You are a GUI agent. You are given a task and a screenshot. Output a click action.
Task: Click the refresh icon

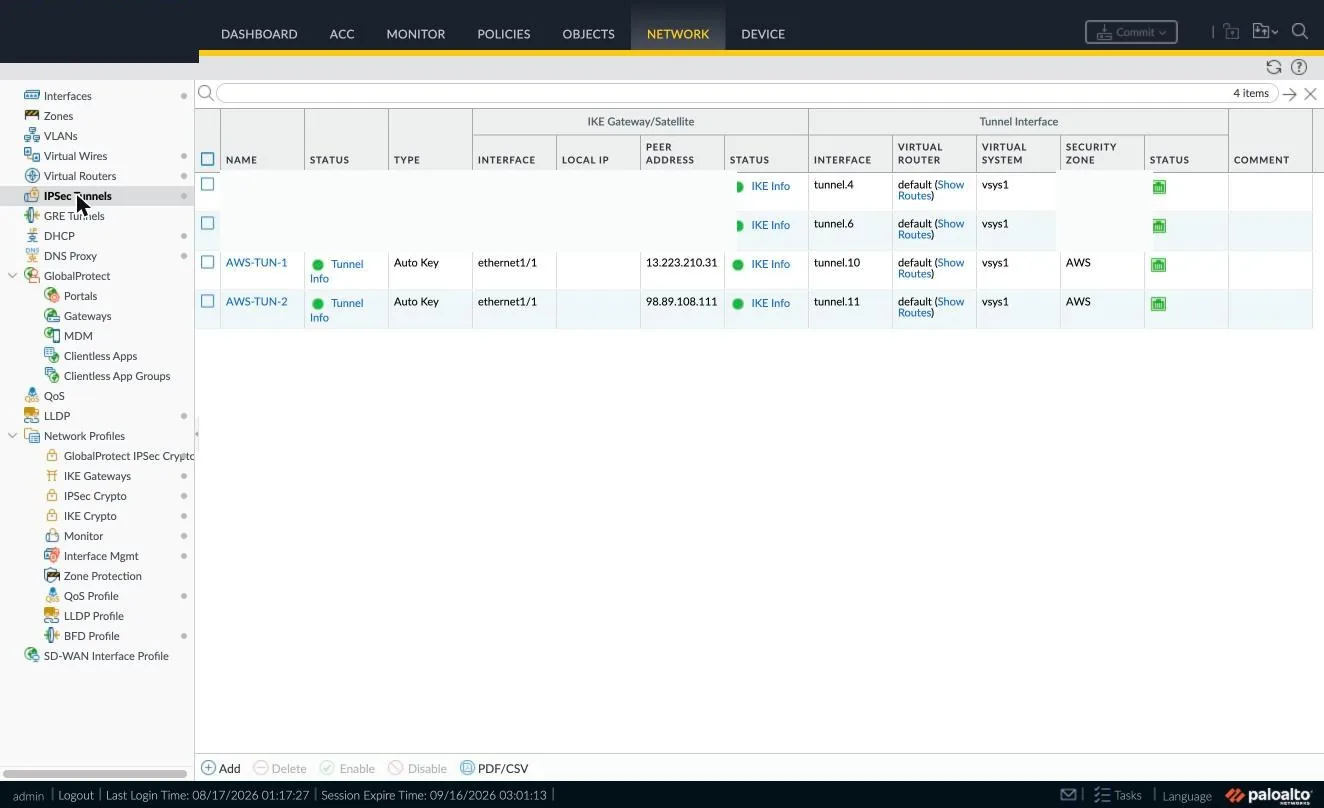[x=1274, y=67]
